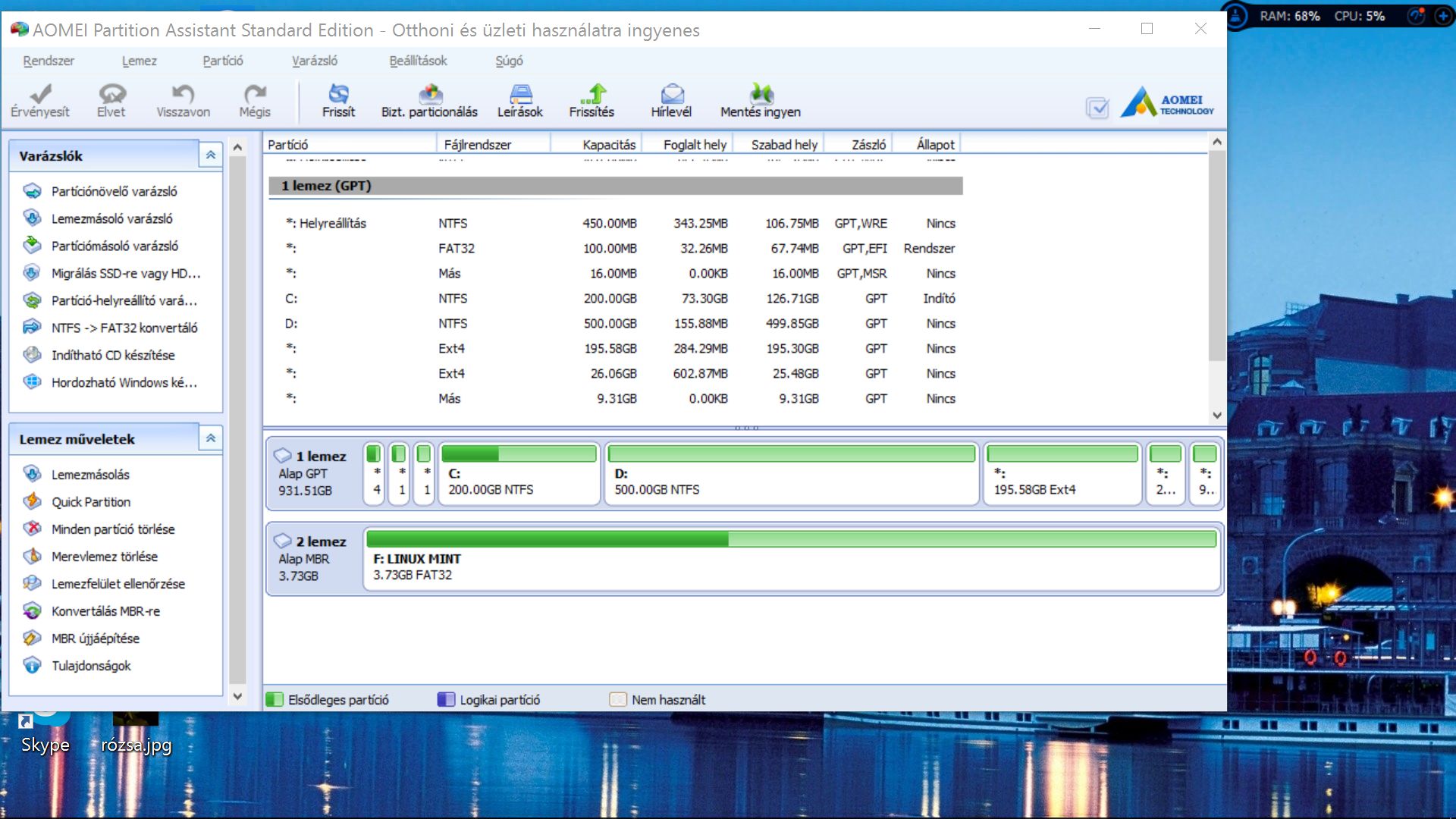Open the Varázsló menu
This screenshot has height=819, width=1456.
315,61
